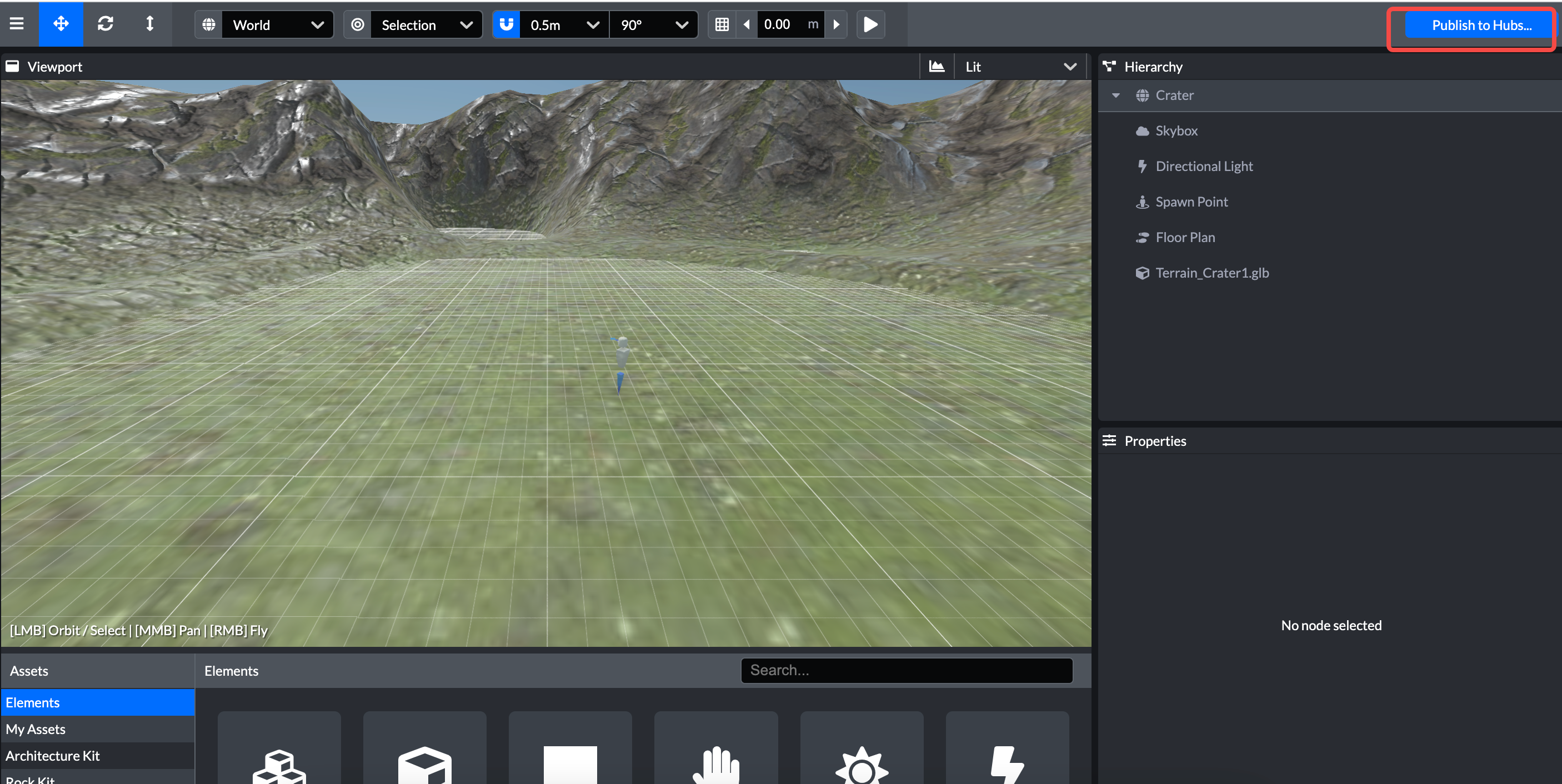Select the Rotate tool
The image size is (1562, 784).
105,24
